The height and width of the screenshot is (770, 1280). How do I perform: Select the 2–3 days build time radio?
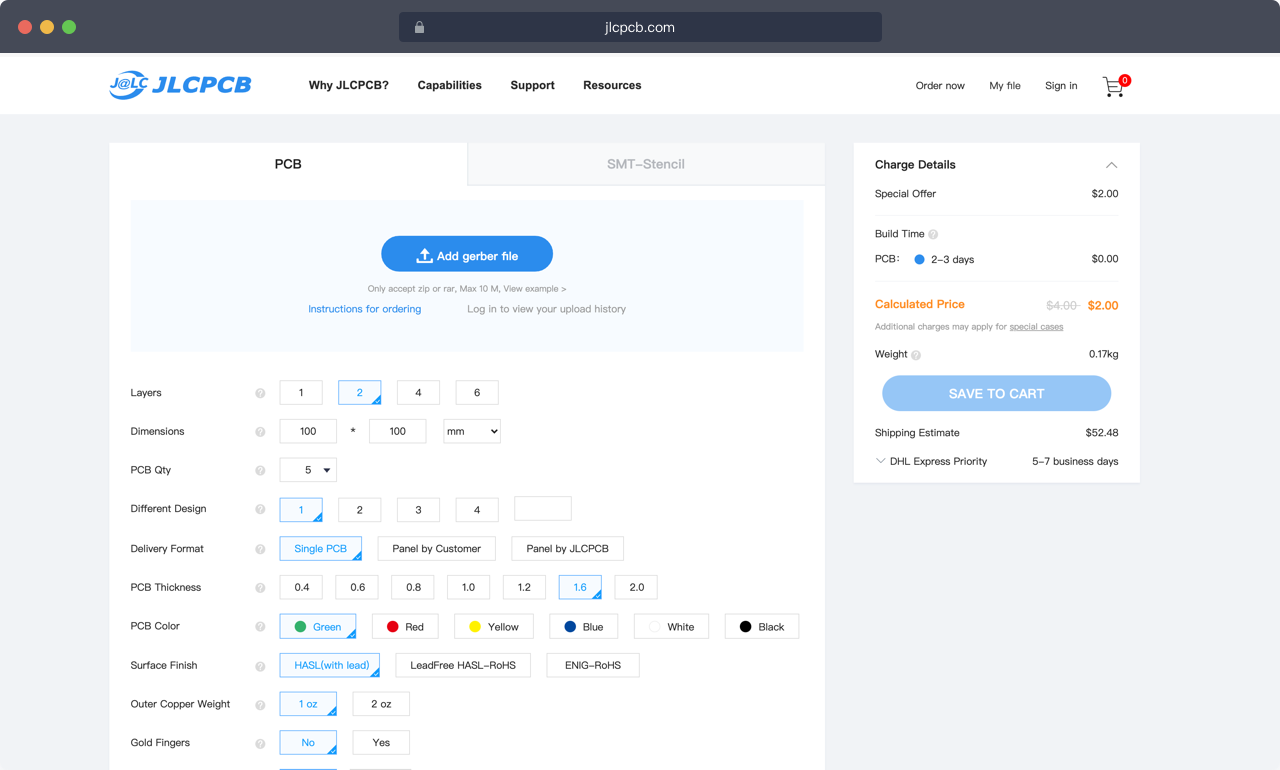click(919, 259)
